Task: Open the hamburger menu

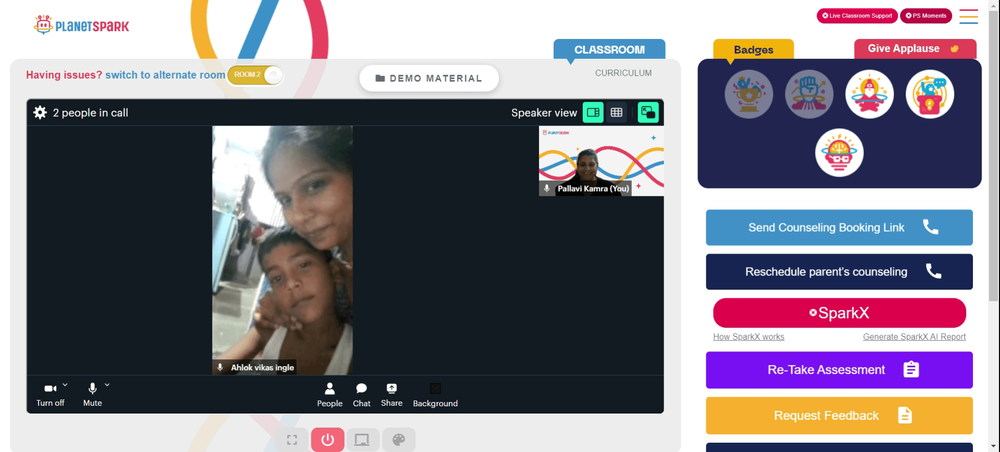Action: point(969,16)
